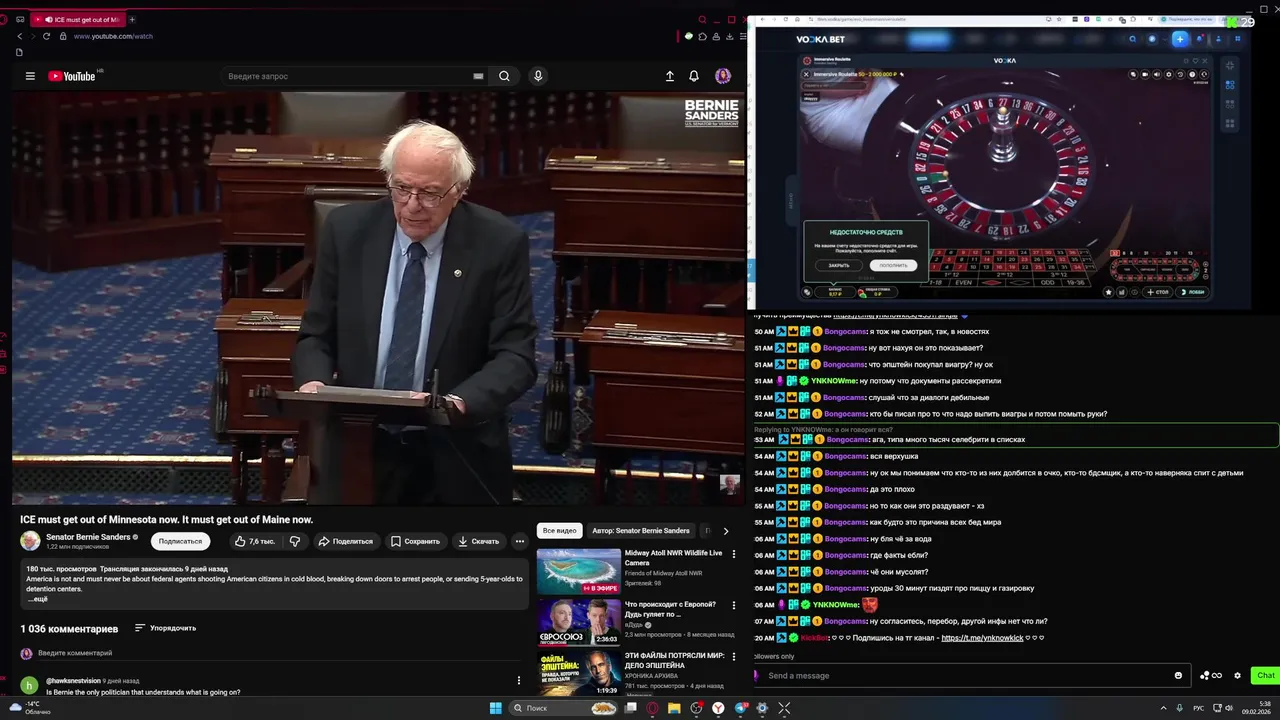The width and height of the screenshot is (1280, 720).
Task: Open the ЕВРОСОЮЗ Дудь video thumbnail
Action: click(x=578, y=621)
